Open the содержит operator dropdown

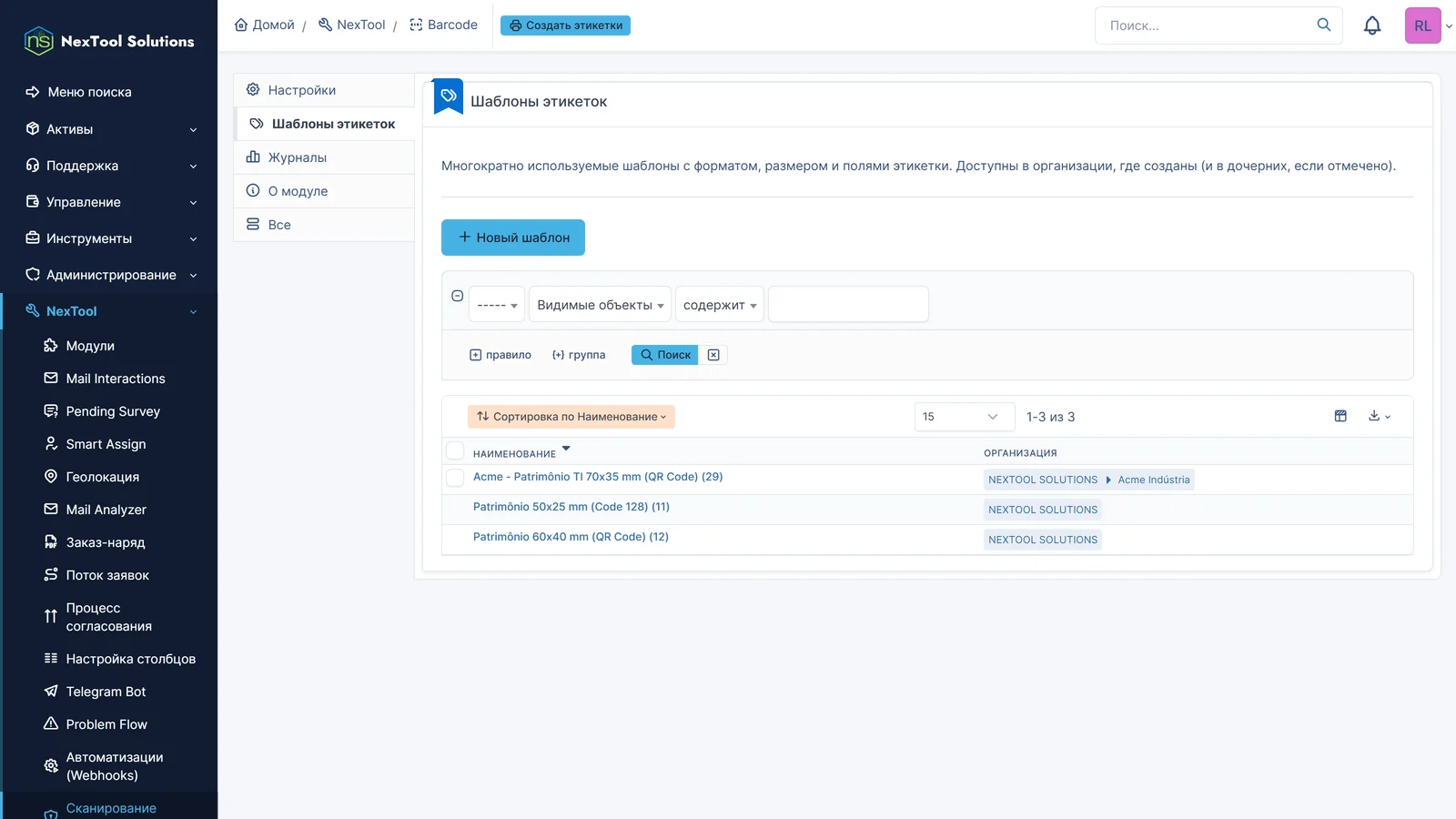719,305
